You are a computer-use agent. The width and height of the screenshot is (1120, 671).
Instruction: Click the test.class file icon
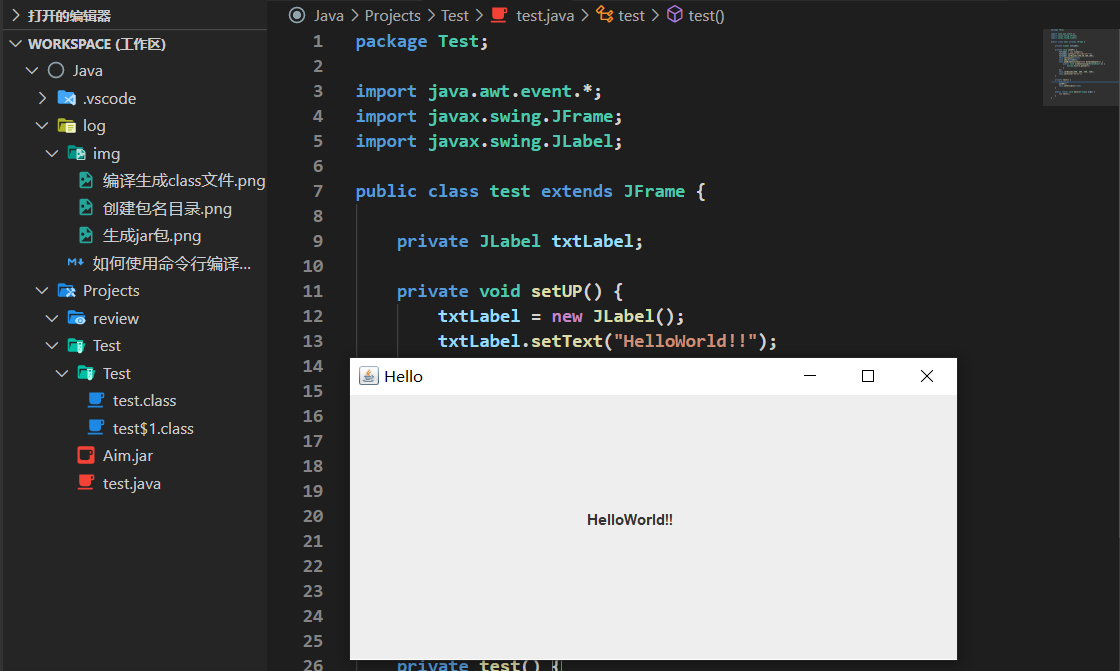click(x=96, y=400)
